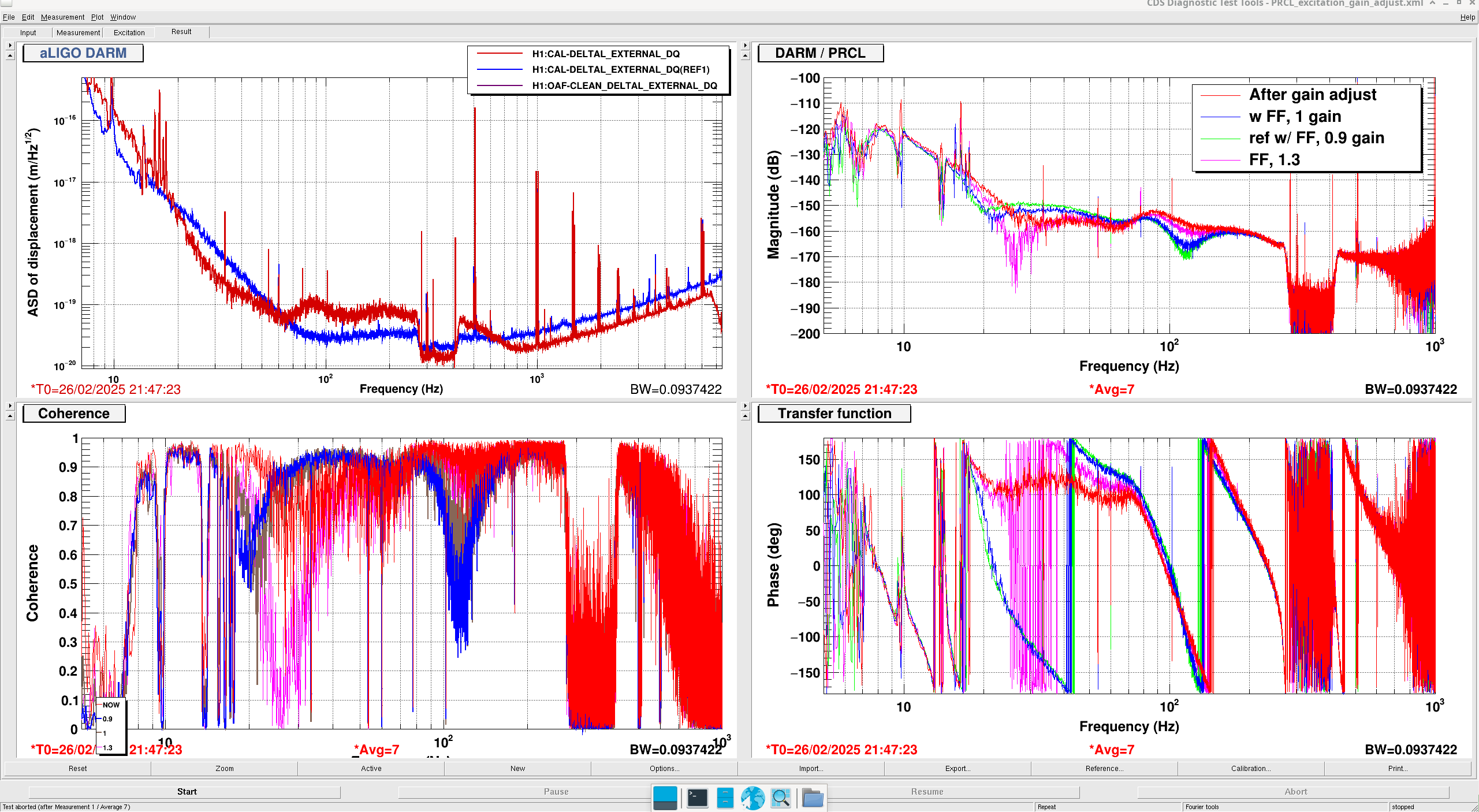Click T0 timestamp under Transfer function plot
Viewport: 1479px width, 812px height.
coord(841,750)
